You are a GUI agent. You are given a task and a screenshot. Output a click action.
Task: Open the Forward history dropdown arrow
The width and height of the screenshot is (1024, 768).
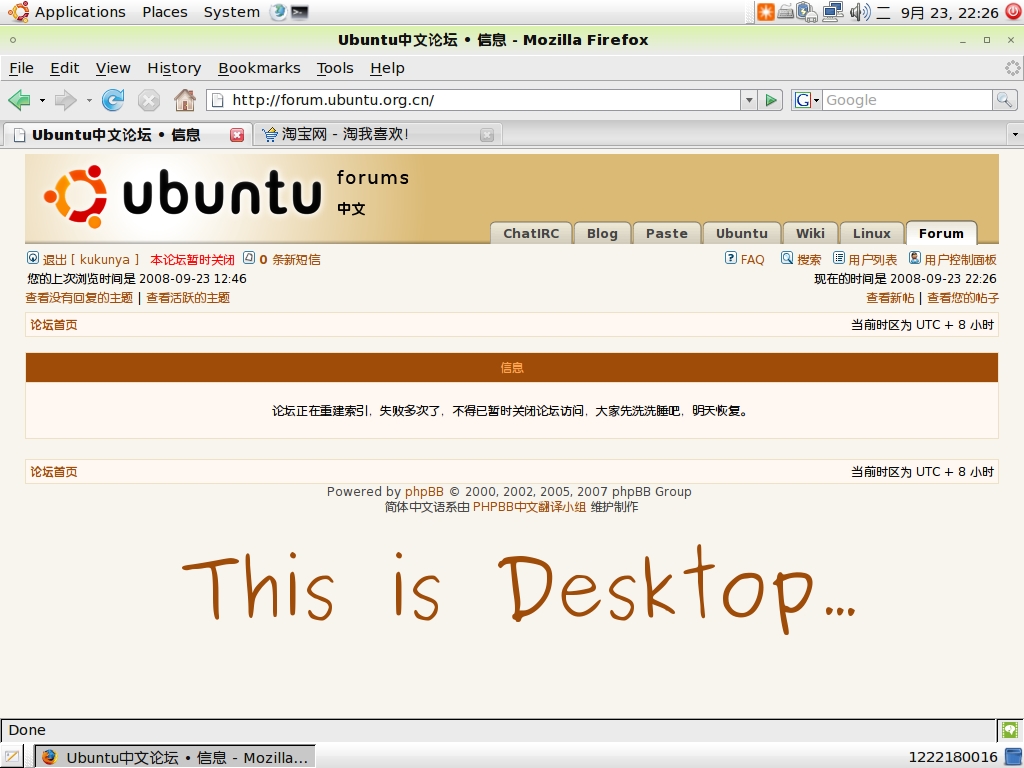[x=89, y=101]
